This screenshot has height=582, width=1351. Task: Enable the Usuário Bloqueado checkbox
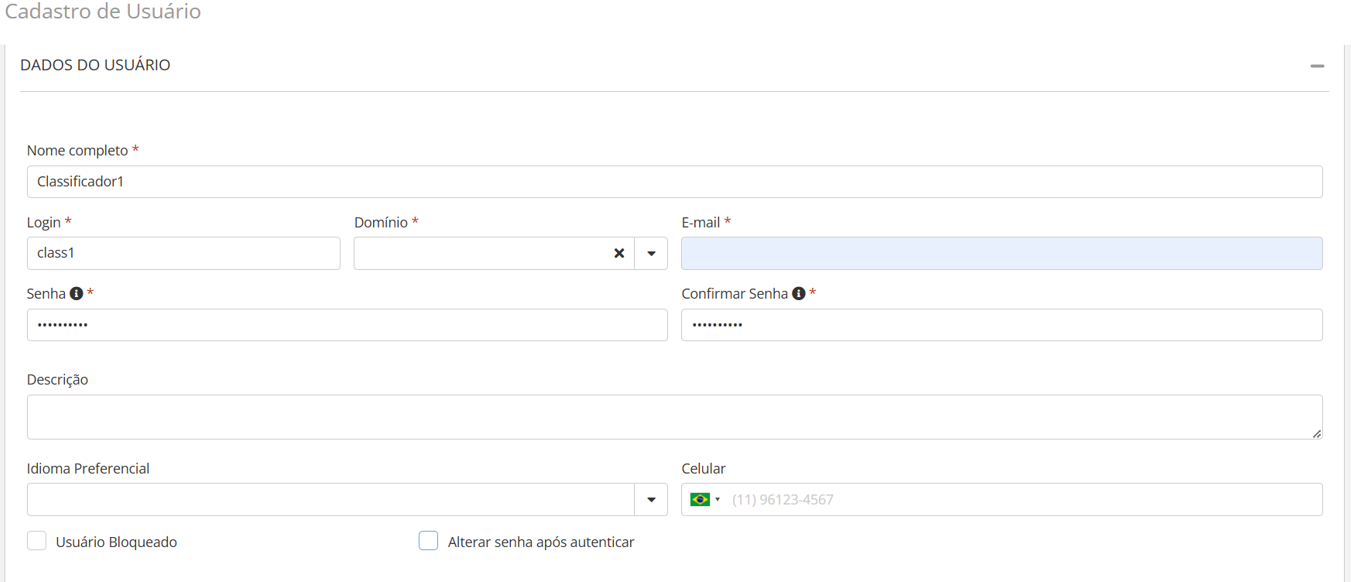pos(37,541)
